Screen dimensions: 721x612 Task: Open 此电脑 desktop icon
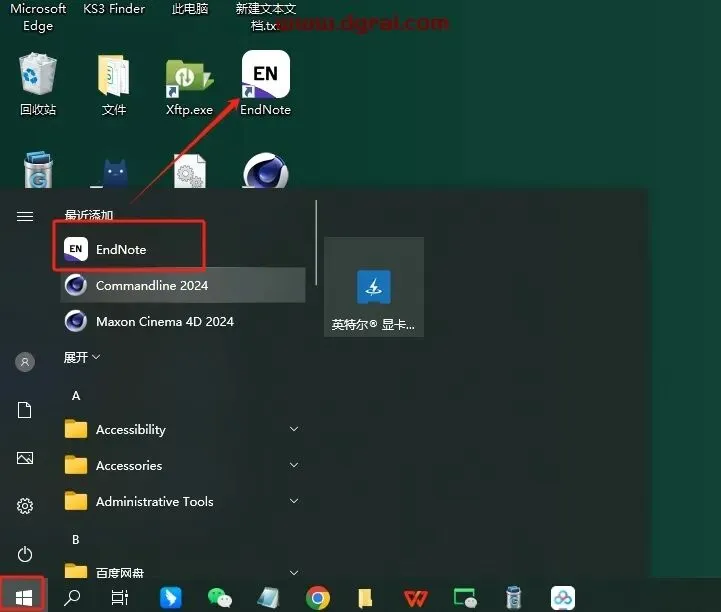[189, 9]
